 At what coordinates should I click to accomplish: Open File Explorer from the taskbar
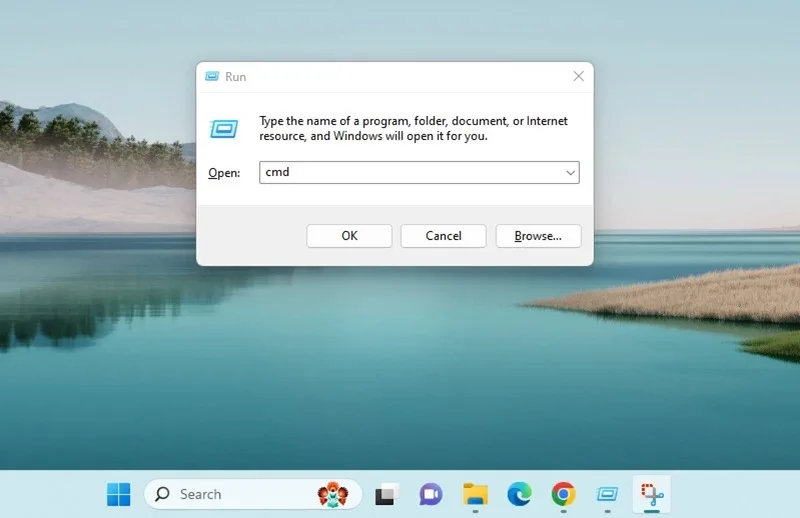[475, 494]
